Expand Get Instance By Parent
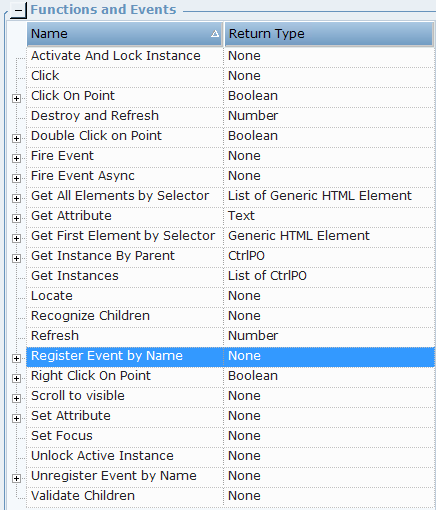Image resolution: width=436 pixels, height=510 pixels. (16, 258)
